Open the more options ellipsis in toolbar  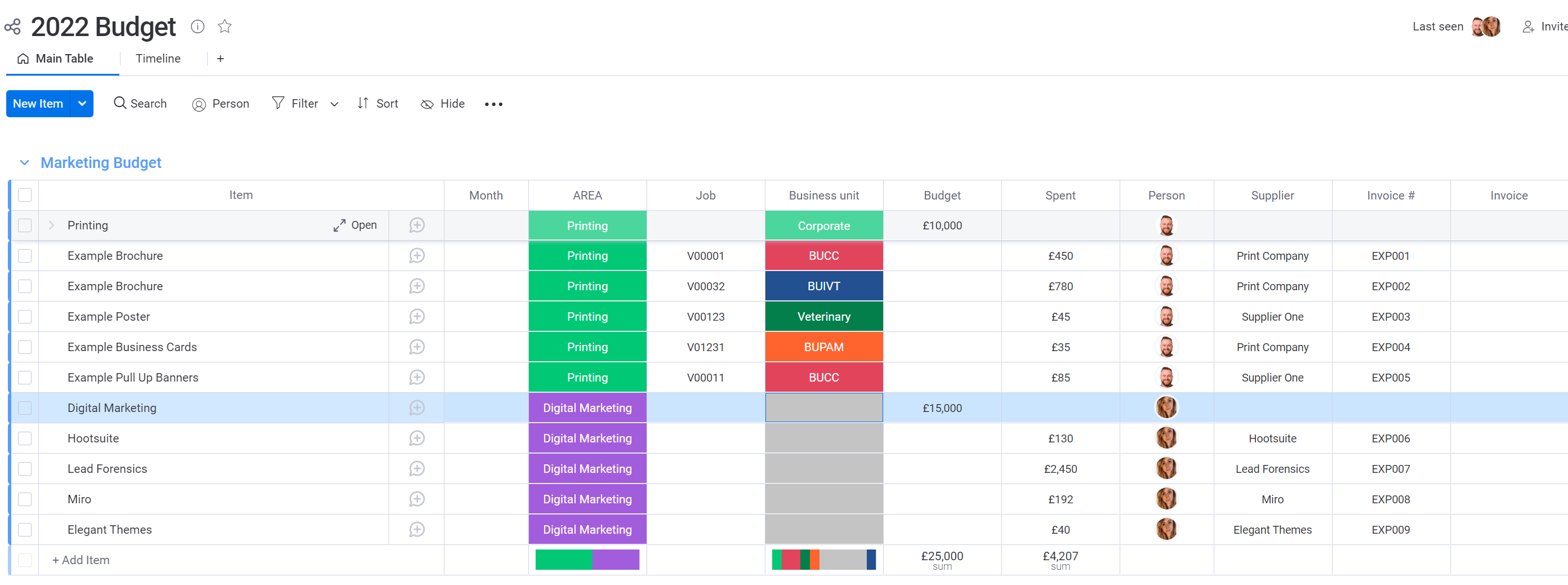tap(493, 104)
